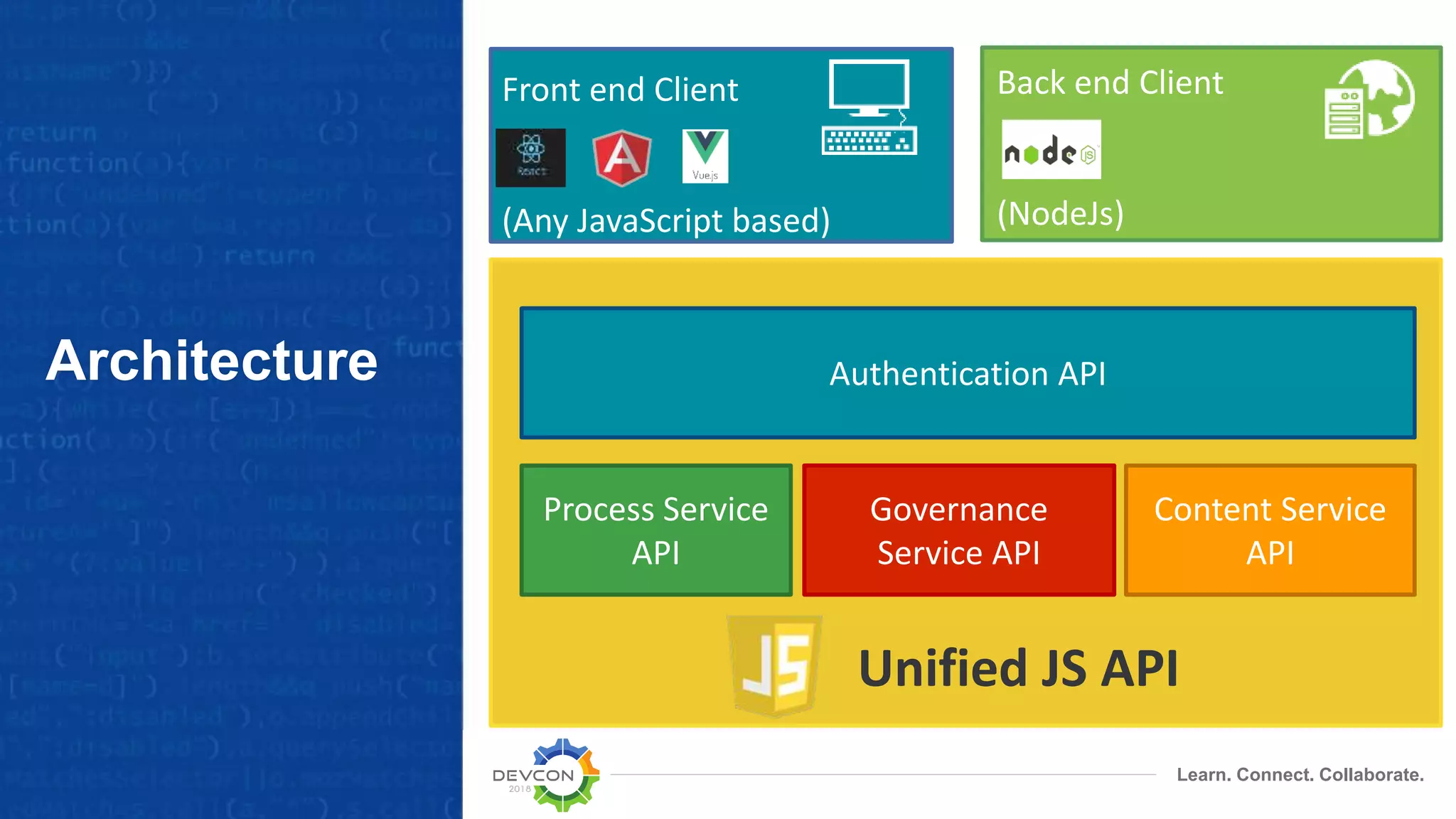
Task: Click the desktop computer and keyboard icon
Action: tap(869, 107)
